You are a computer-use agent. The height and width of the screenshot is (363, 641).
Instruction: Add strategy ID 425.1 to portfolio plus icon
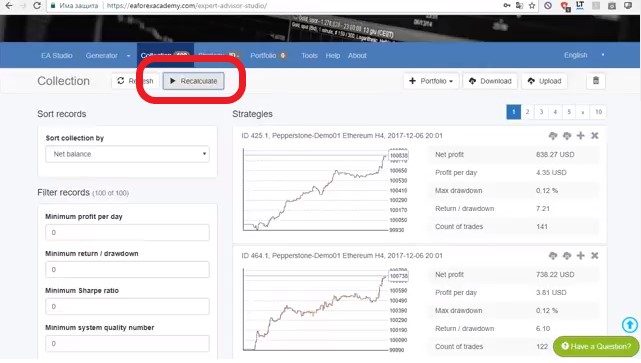click(x=580, y=136)
